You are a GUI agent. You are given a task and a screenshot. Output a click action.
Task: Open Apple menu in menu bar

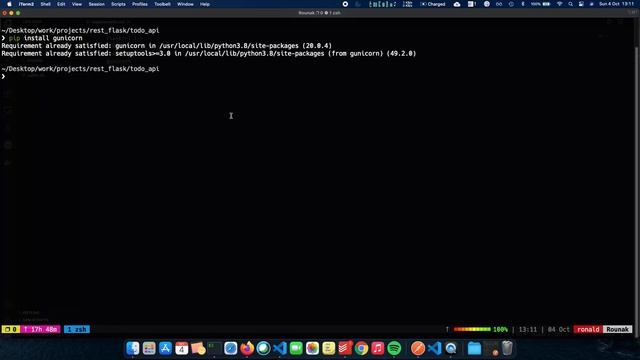[x=9, y=4]
